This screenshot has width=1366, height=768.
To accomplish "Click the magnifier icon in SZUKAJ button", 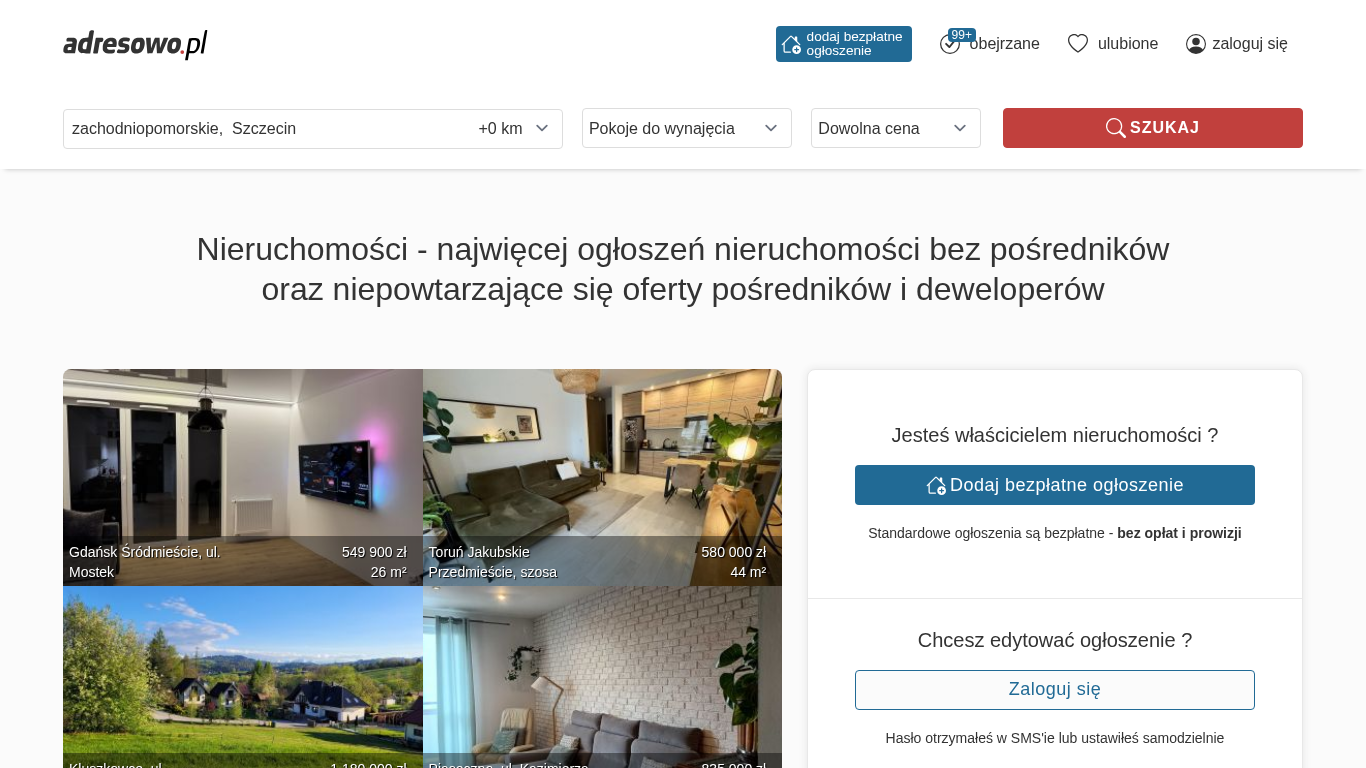I will pos(1115,128).
